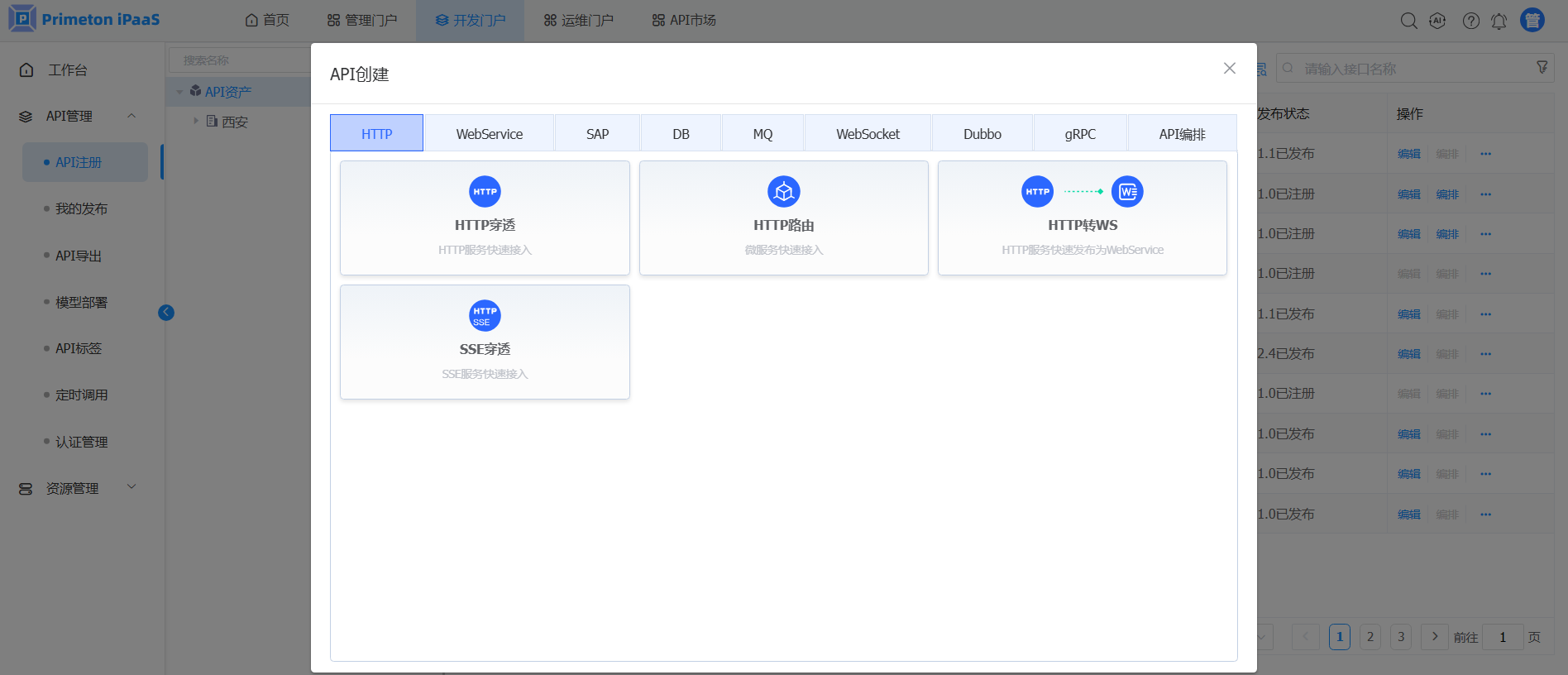Open the search magnifier in top bar
This screenshot has height=675, width=1568.
pyautogui.click(x=1408, y=21)
